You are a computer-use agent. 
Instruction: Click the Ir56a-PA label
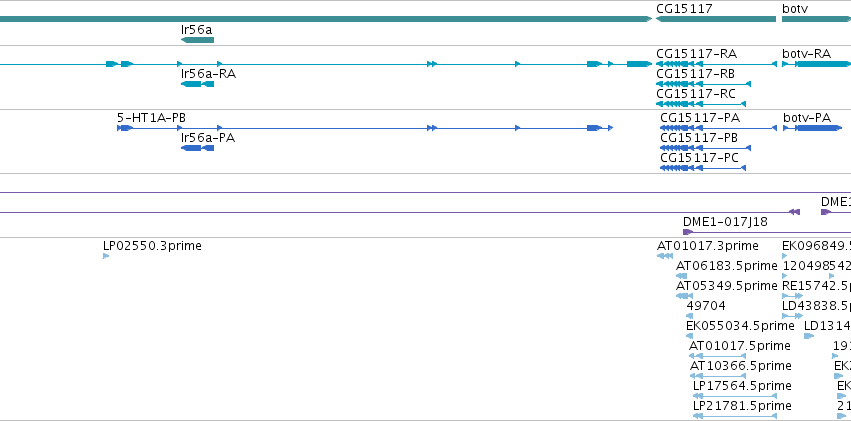point(208,138)
